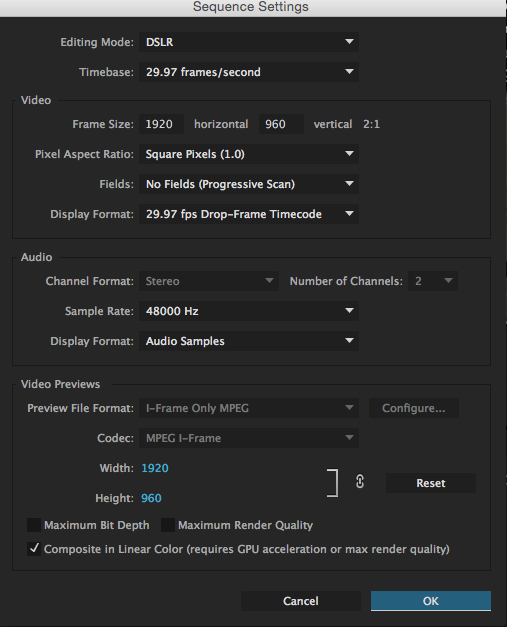The width and height of the screenshot is (507, 627).
Task: Click the horizontal frame size field 1920
Action: tap(161, 124)
